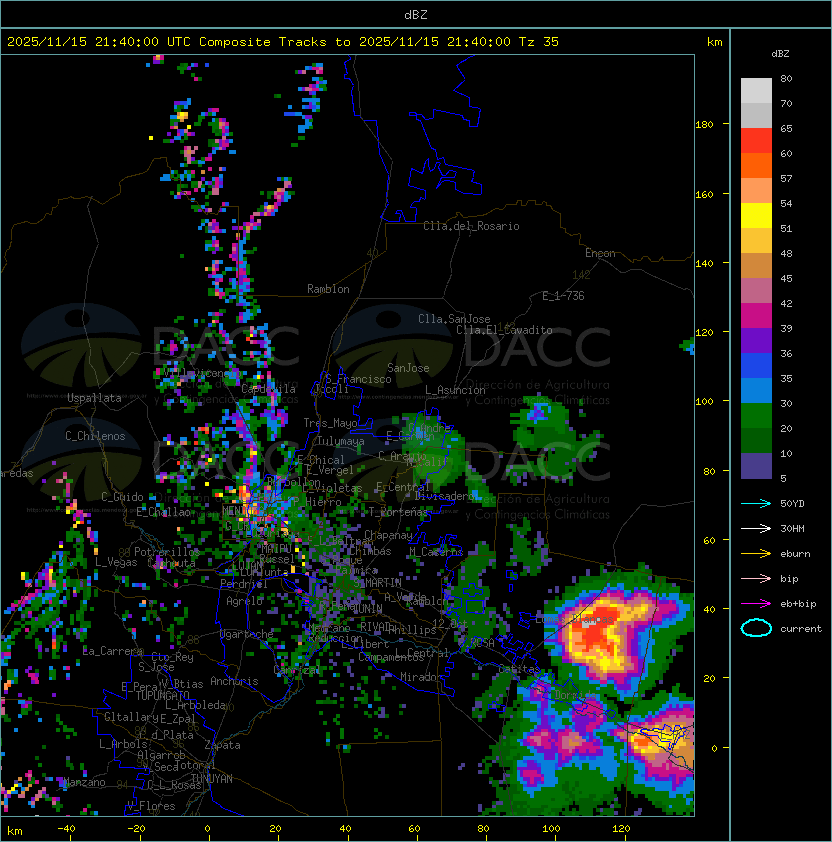Viewport: 832px width, 842px height.
Task: Click the 'S_Francisco' map label
Action: point(358,379)
